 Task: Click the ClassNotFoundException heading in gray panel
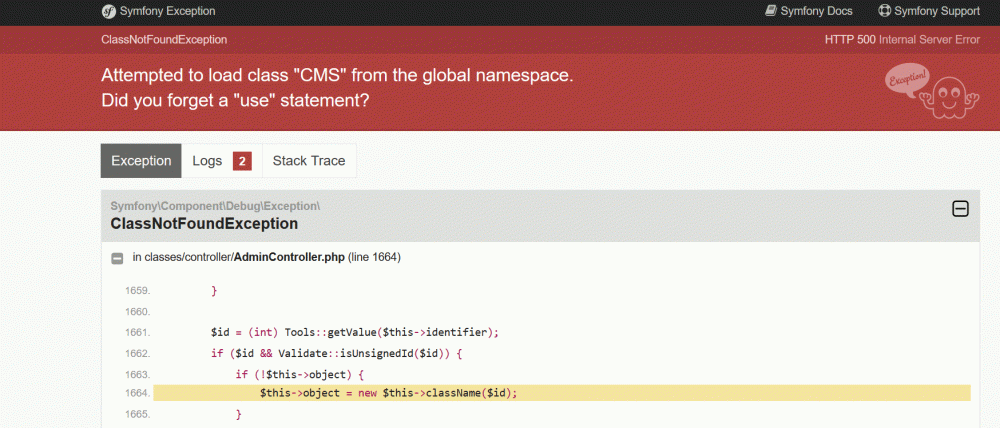point(204,224)
